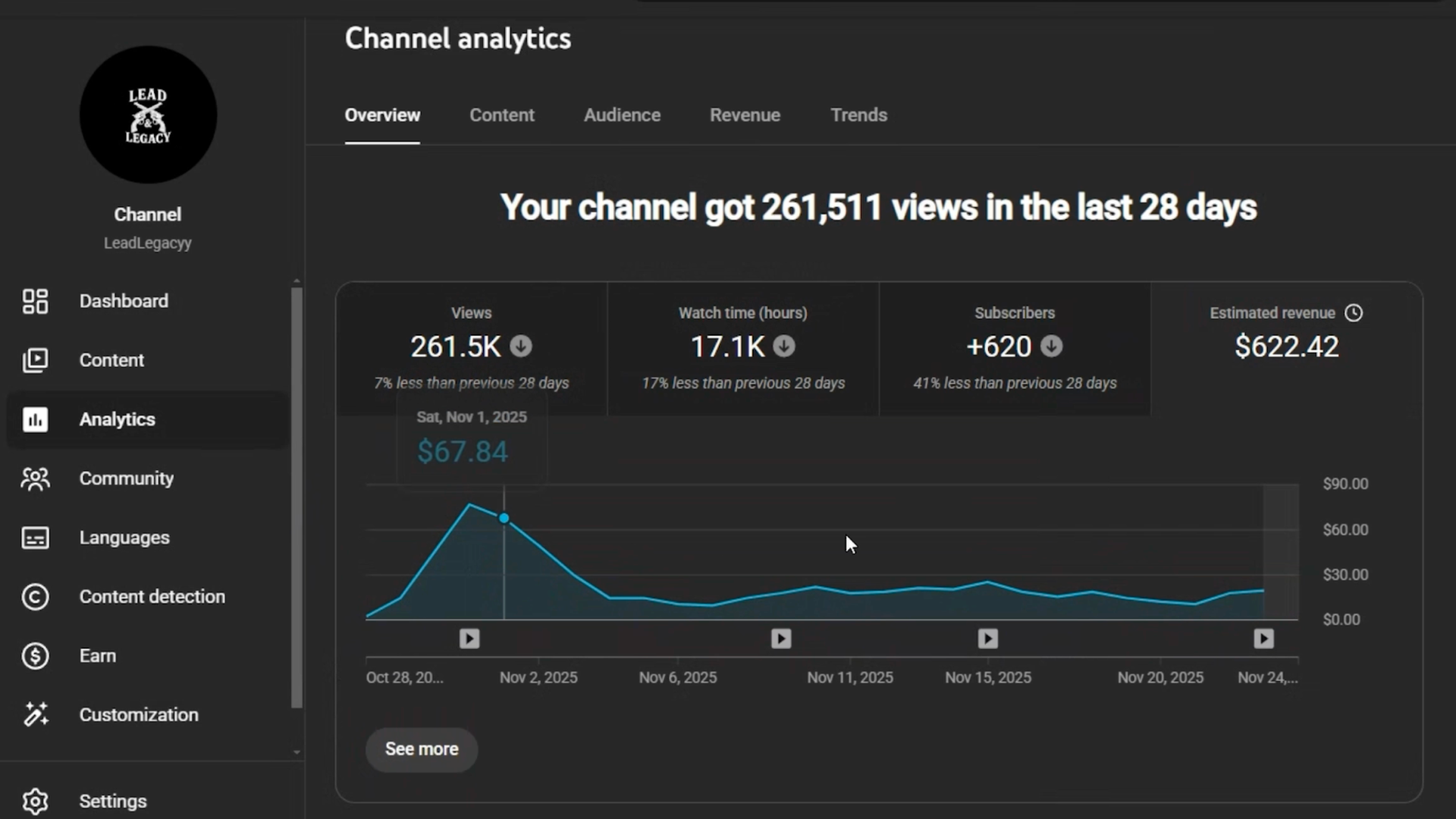Open the Trends tab

pos(858,115)
